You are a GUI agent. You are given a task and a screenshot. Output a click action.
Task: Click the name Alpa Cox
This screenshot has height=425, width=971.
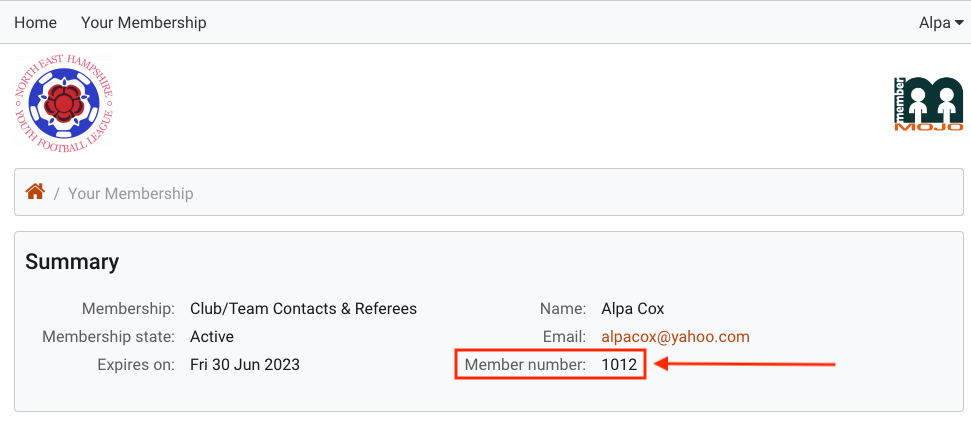pos(633,309)
